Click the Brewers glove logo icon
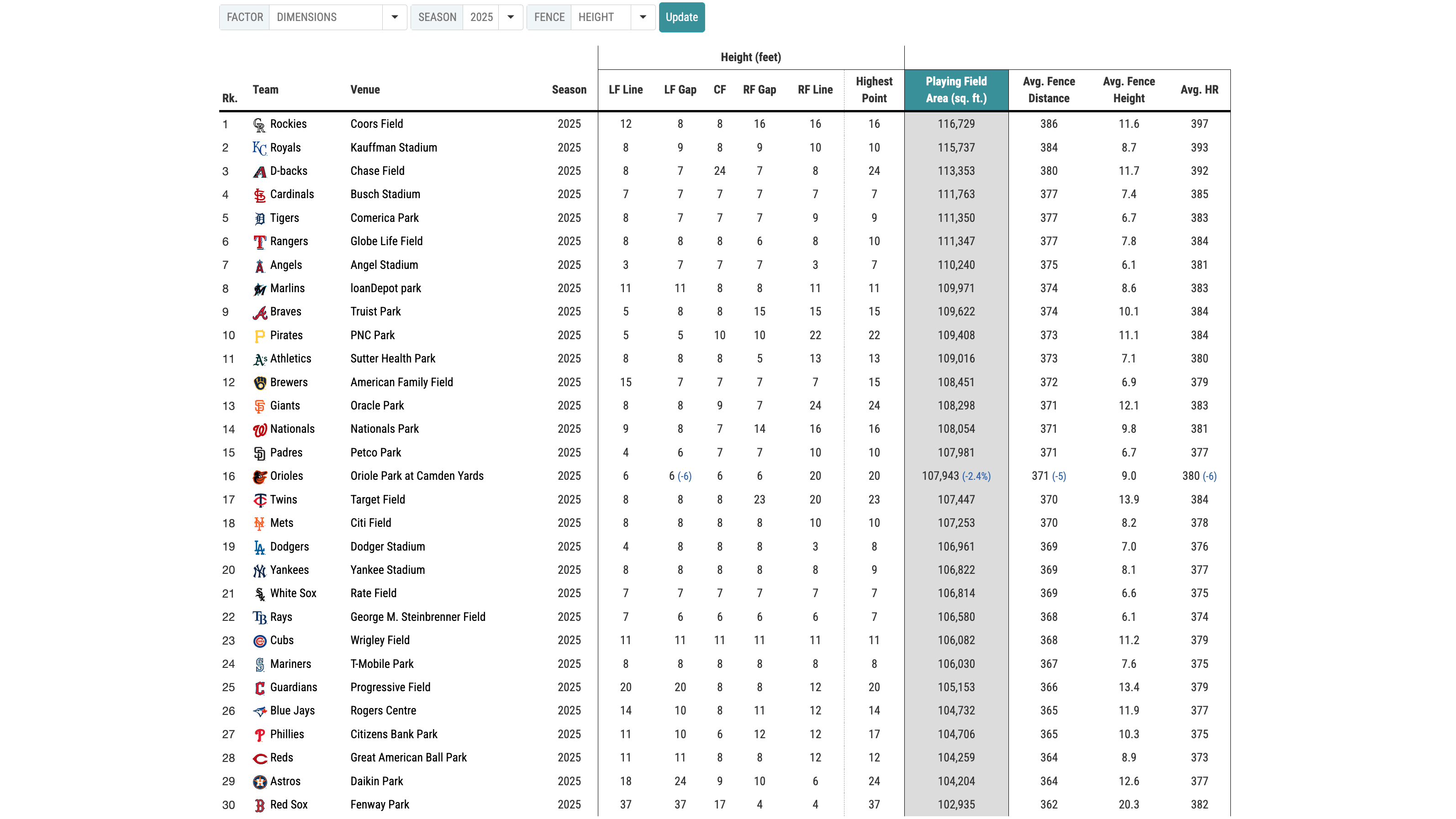The height and width of the screenshot is (819, 1456). pyautogui.click(x=259, y=383)
